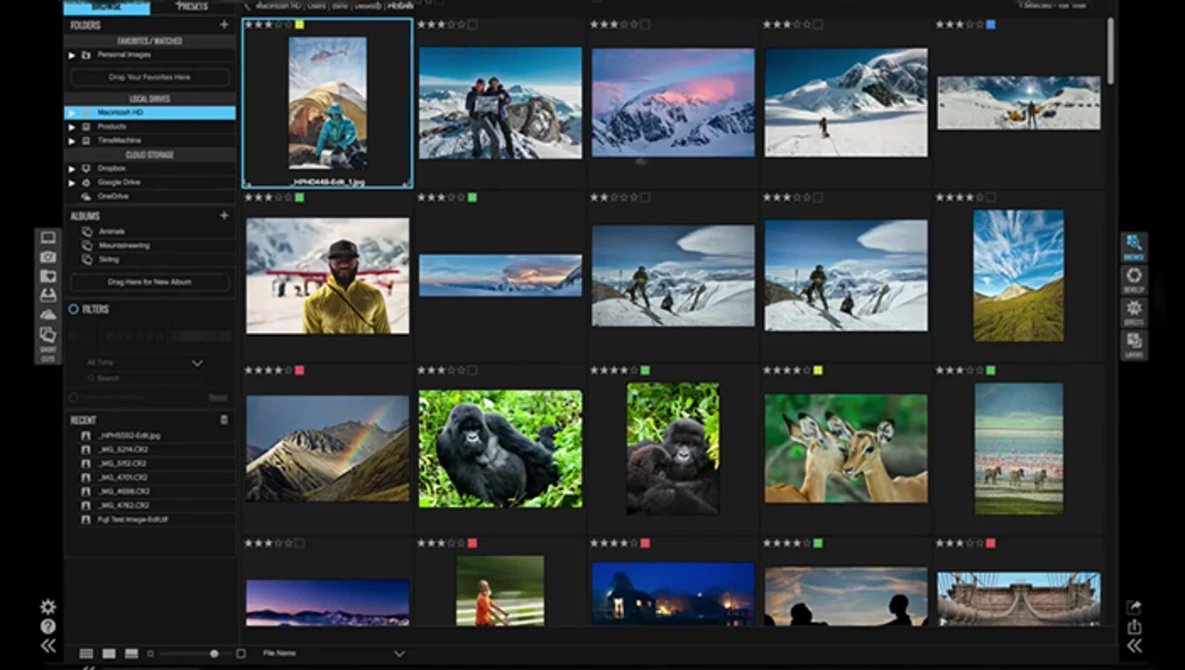Switch to the Presets tab
1185x670 pixels.
coord(192,7)
